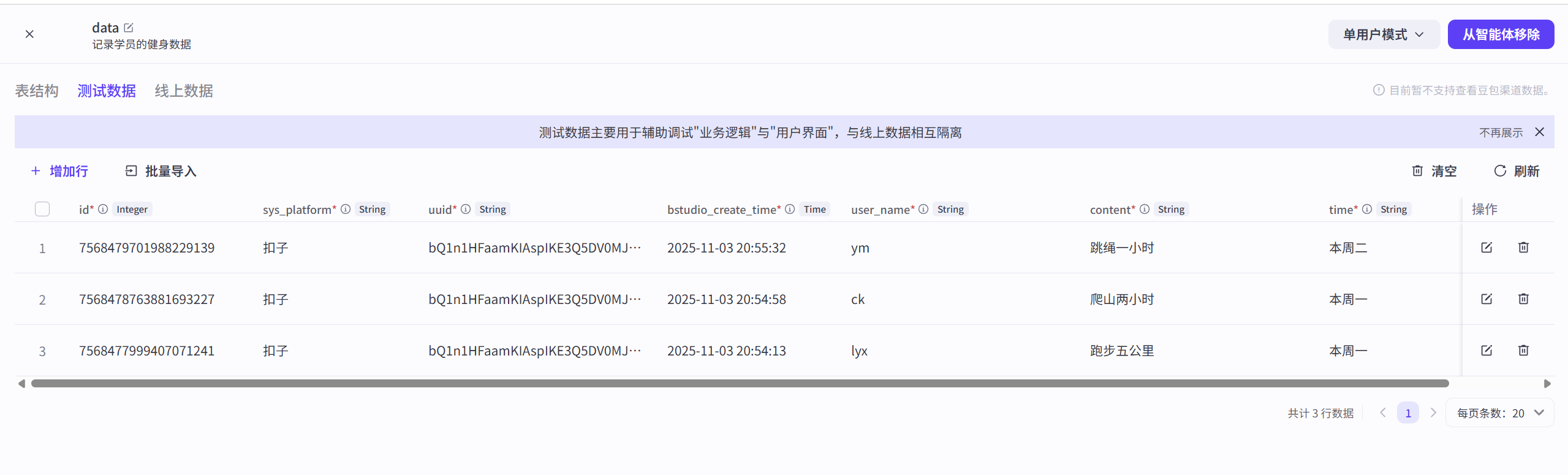
Task: Delete the row for user ck
Action: 1523,298
